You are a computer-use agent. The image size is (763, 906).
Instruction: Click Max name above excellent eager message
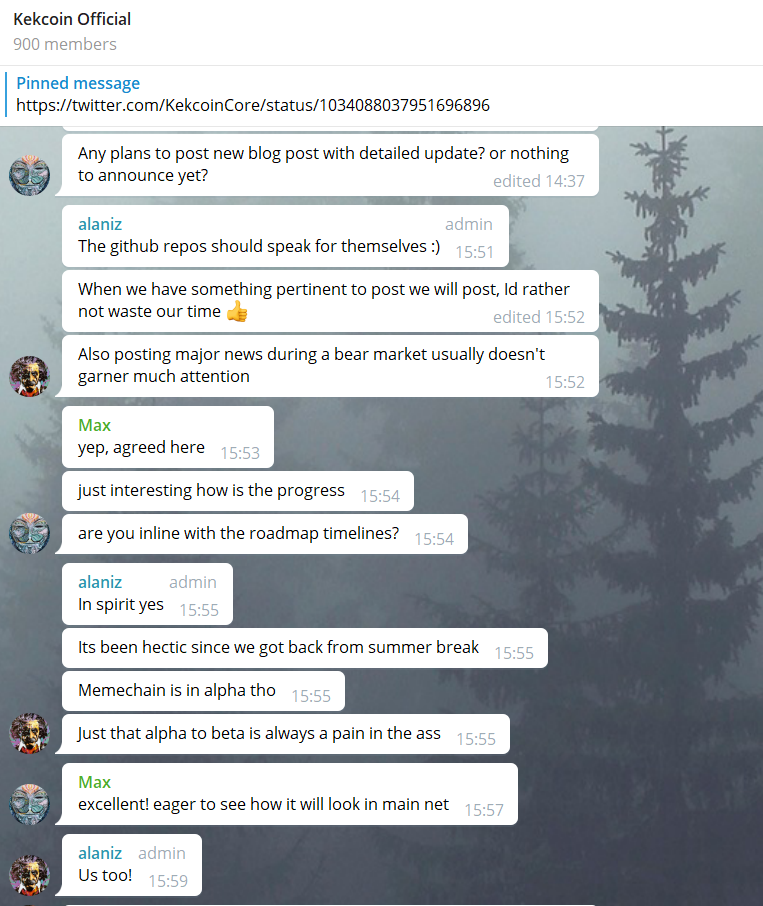pos(94,782)
